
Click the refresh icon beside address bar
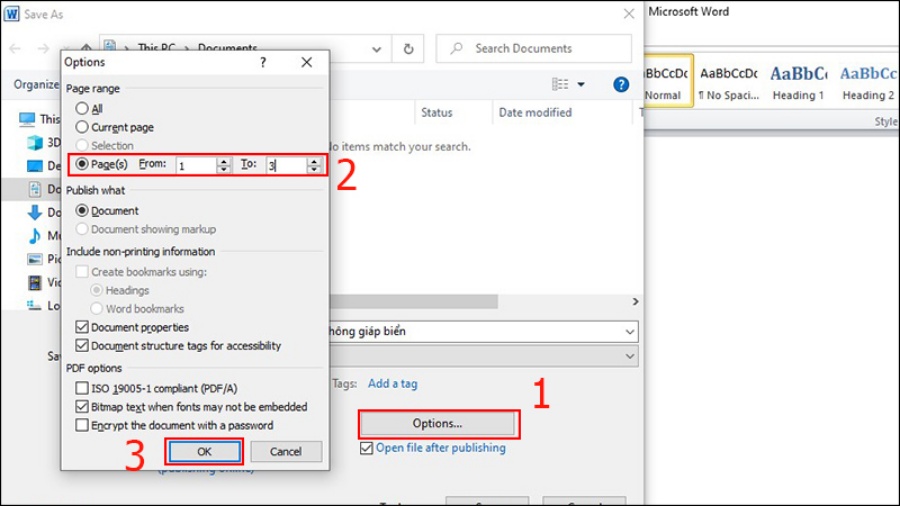408,48
